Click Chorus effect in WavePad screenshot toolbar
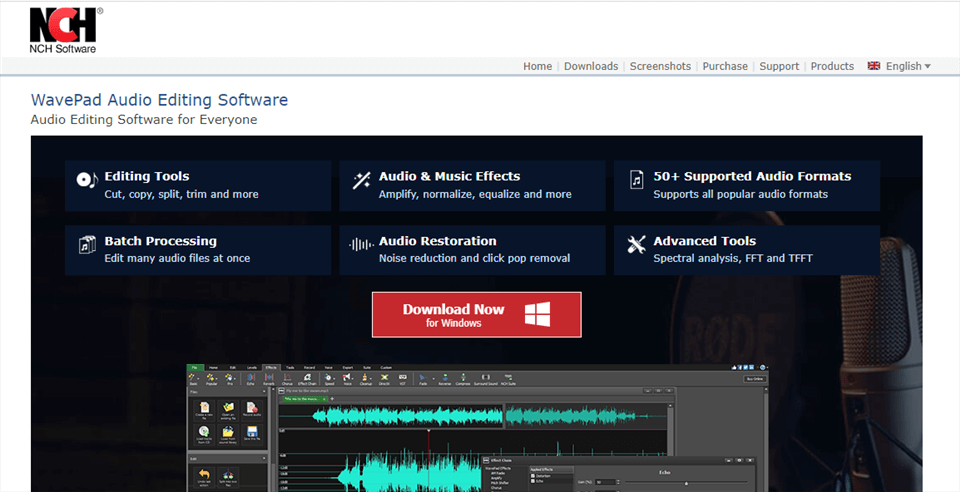This screenshot has width=960, height=492. point(287,379)
